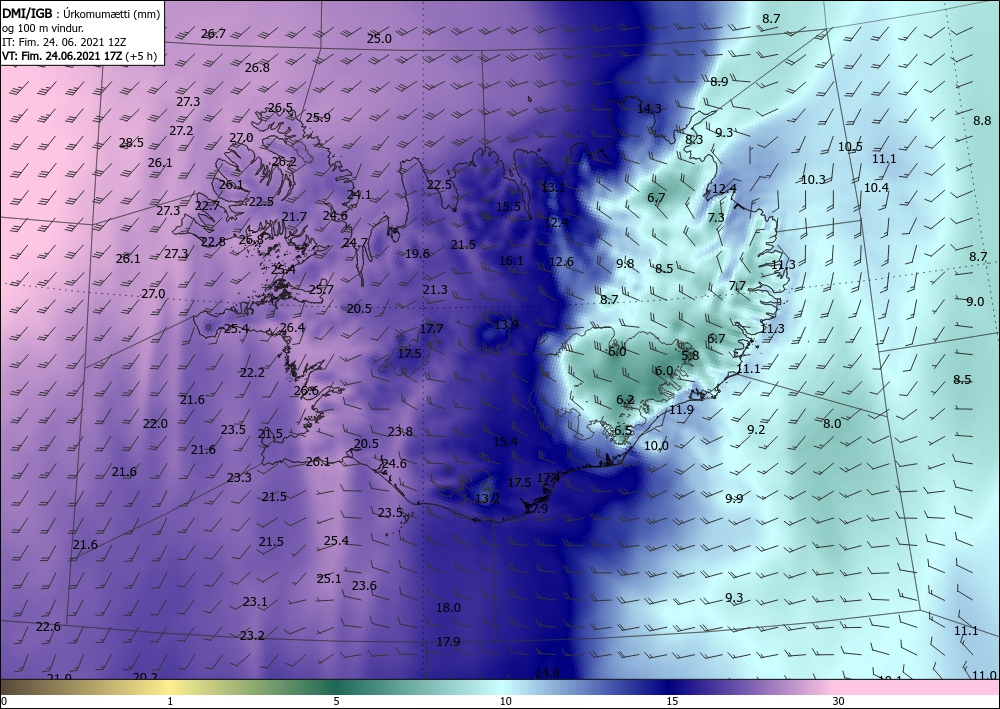Click the map value 13.2
Image resolution: width=1000 pixels, height=709 pixels.
tap(487, 498)
